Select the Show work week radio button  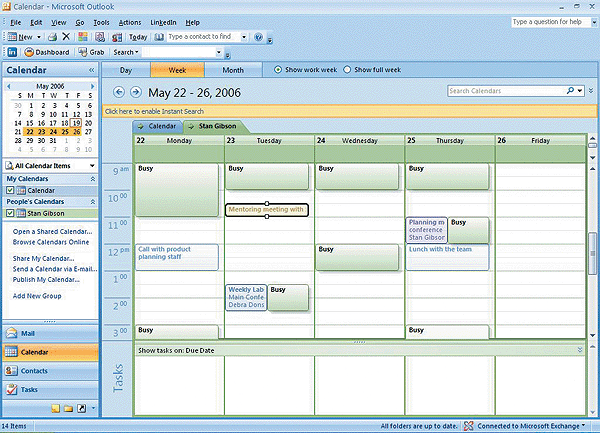coord(278,70)
